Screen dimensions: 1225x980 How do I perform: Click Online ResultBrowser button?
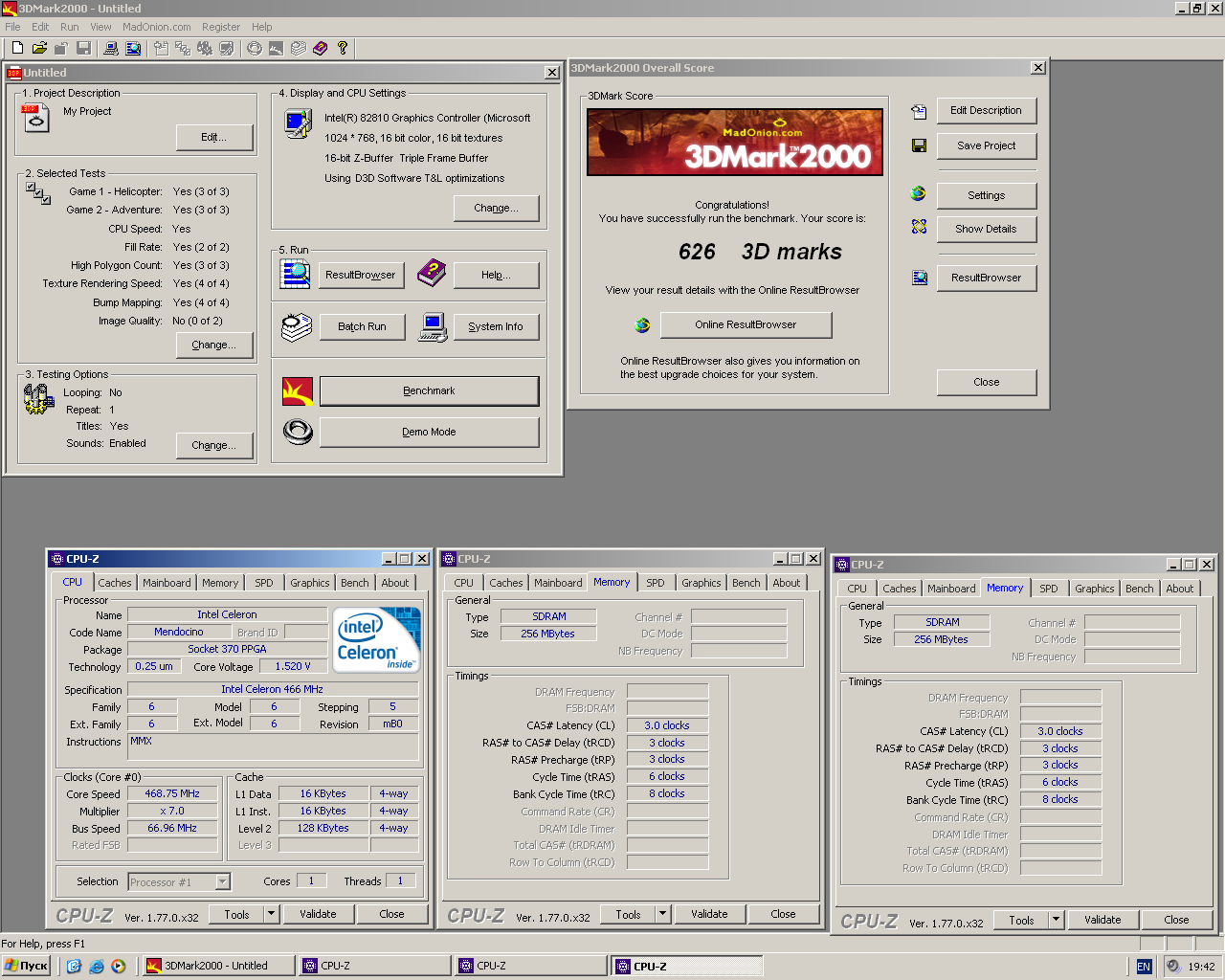(x=746, y=325)
